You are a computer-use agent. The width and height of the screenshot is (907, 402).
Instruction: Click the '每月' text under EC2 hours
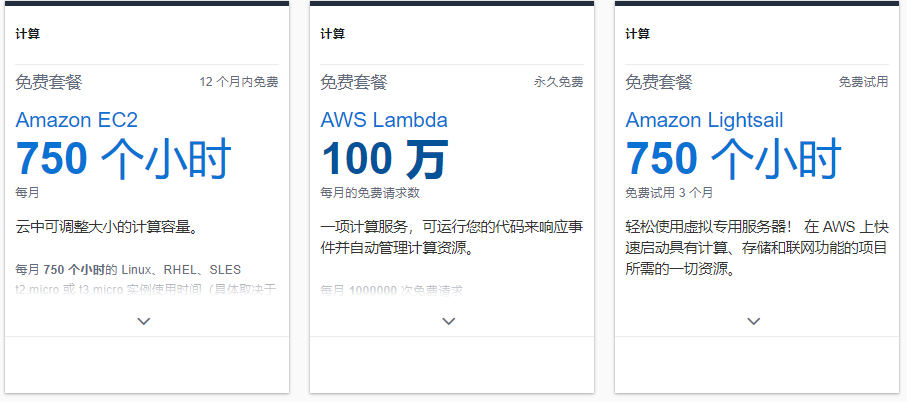coord(27,193)
